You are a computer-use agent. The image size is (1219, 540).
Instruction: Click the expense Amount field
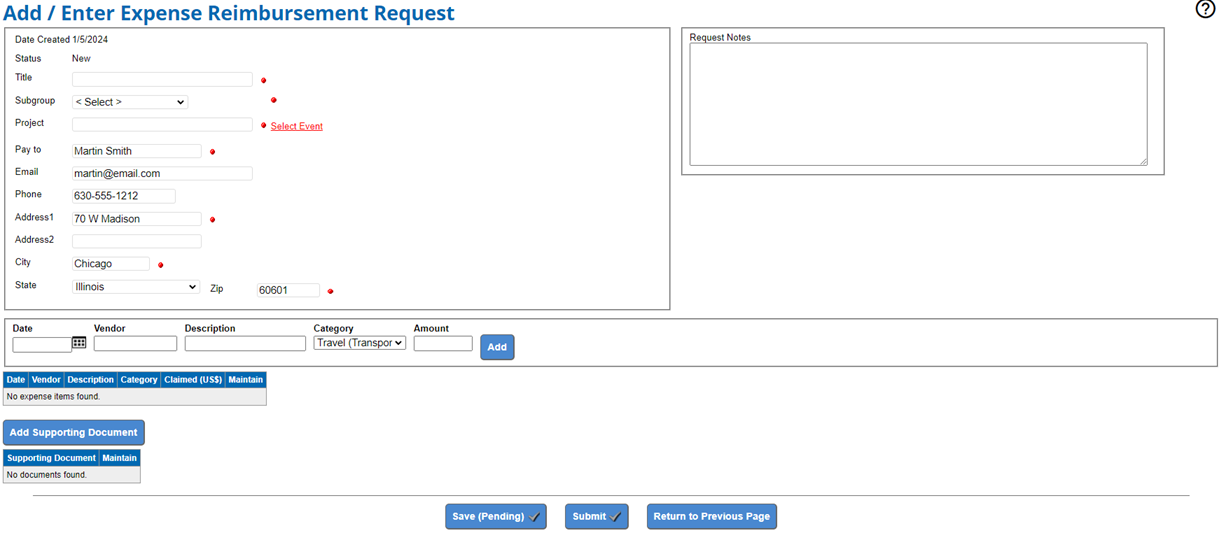[443, 344]
